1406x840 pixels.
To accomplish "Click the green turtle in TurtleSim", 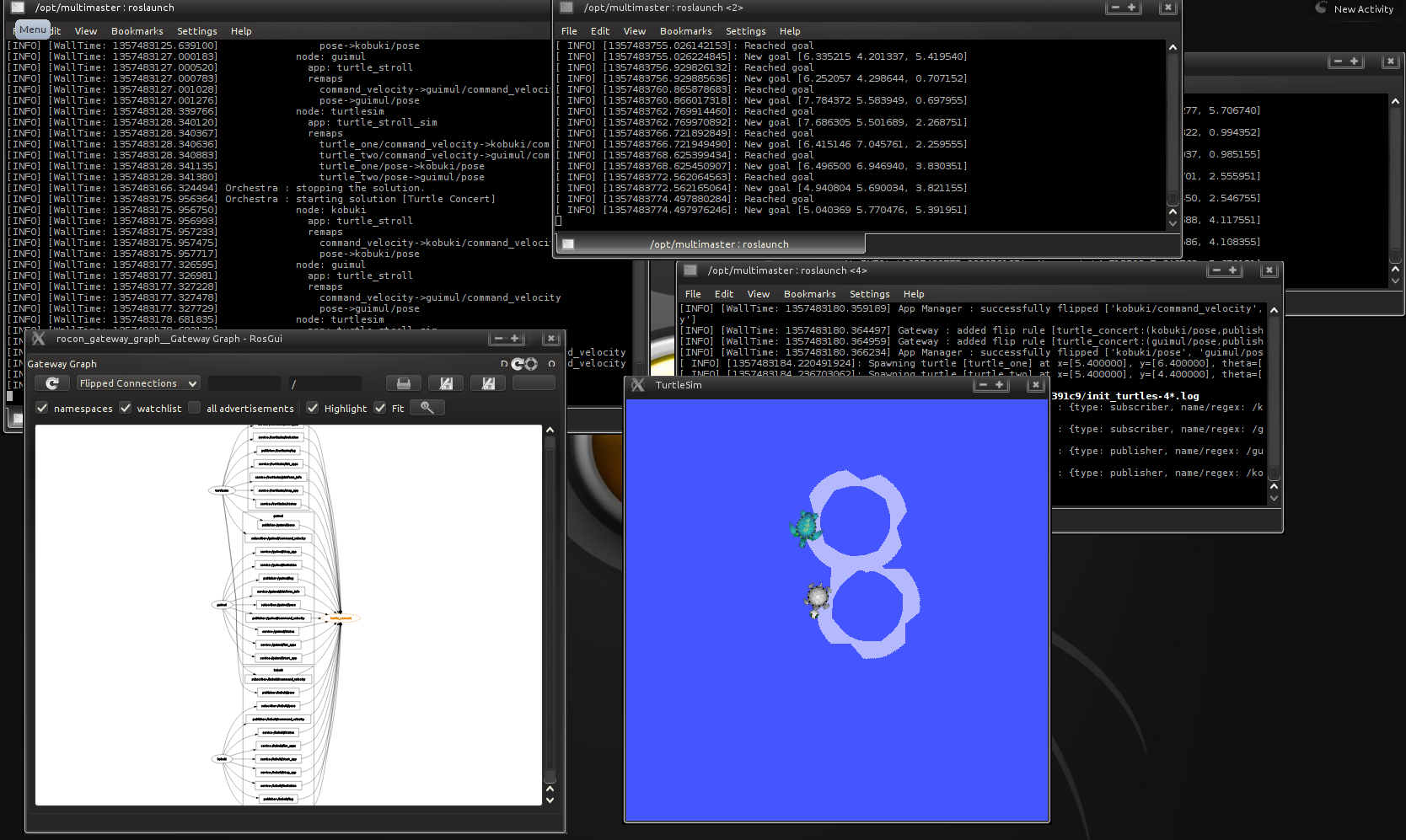I will 805,528.
